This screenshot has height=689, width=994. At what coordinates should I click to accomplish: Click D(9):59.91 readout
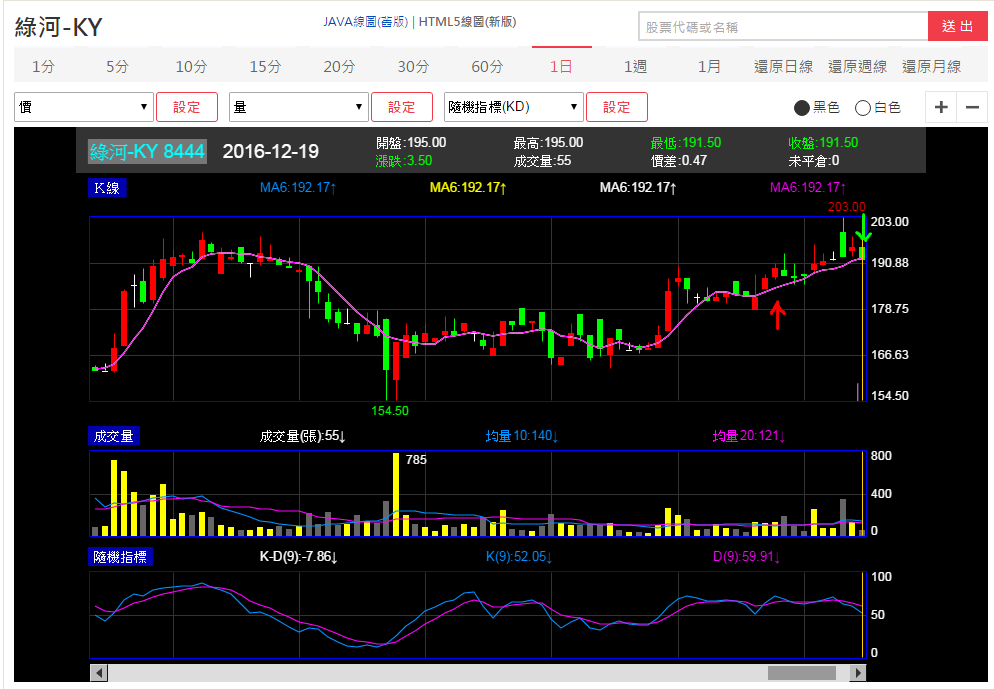pos(746,557)
